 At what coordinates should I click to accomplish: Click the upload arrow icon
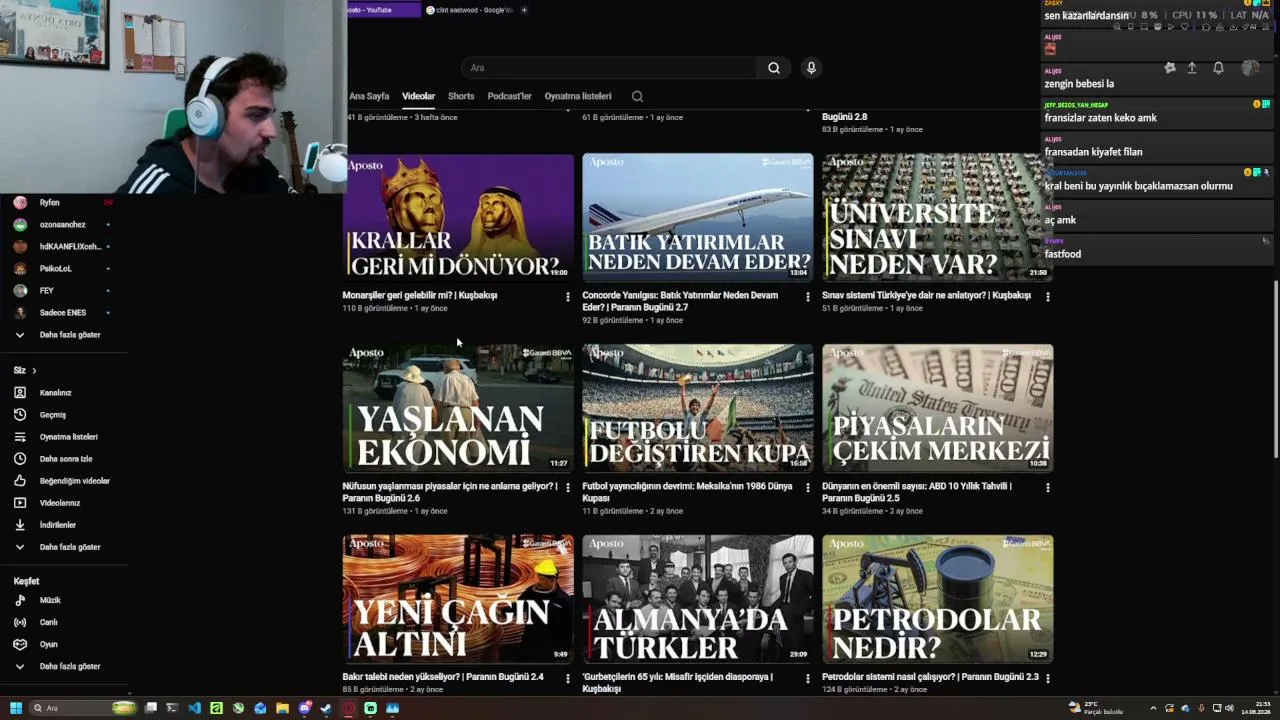[x=1192, y=68]
